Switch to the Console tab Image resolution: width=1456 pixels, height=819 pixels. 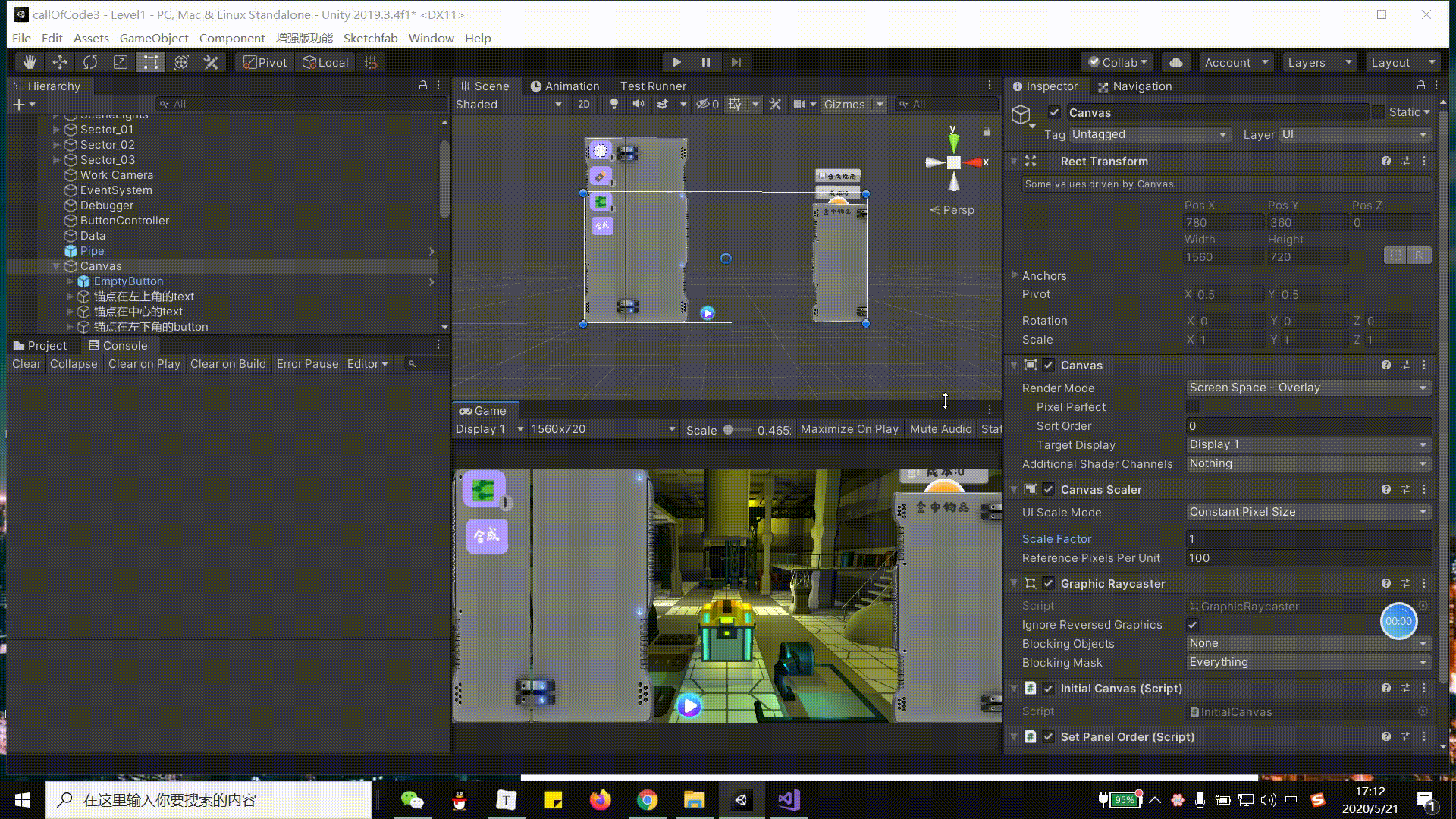pyautogui.click(x=118, y=346)
